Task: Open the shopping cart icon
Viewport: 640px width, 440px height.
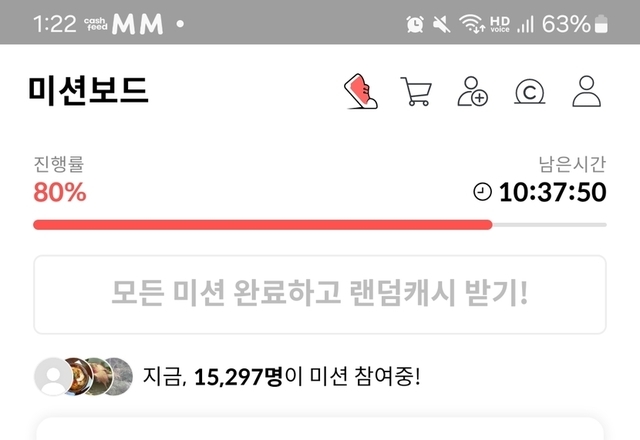Action: point(416,91)
